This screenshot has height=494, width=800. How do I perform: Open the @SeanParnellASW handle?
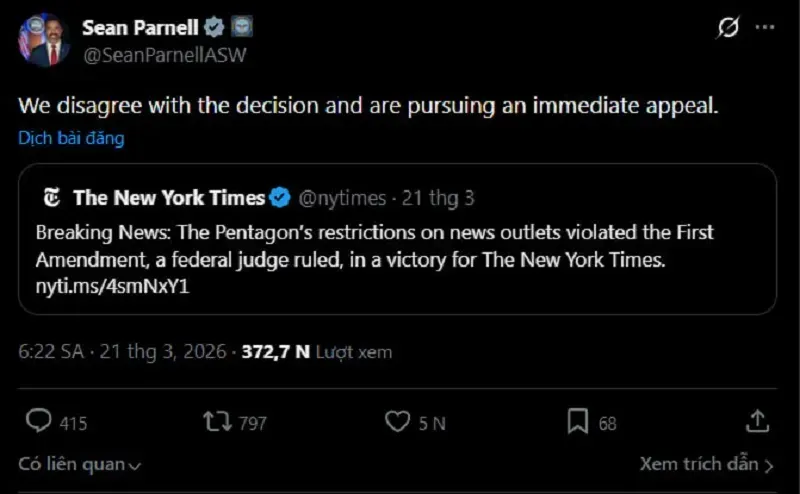[164, 55]
